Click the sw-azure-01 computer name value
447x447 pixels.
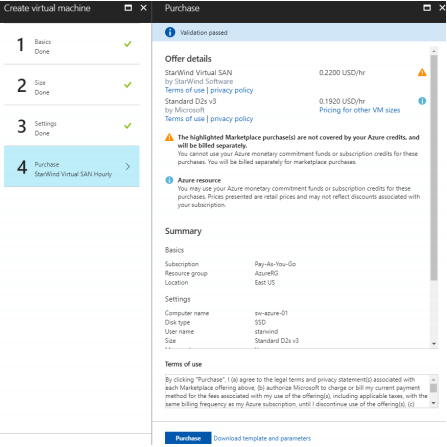pos(271,313)
